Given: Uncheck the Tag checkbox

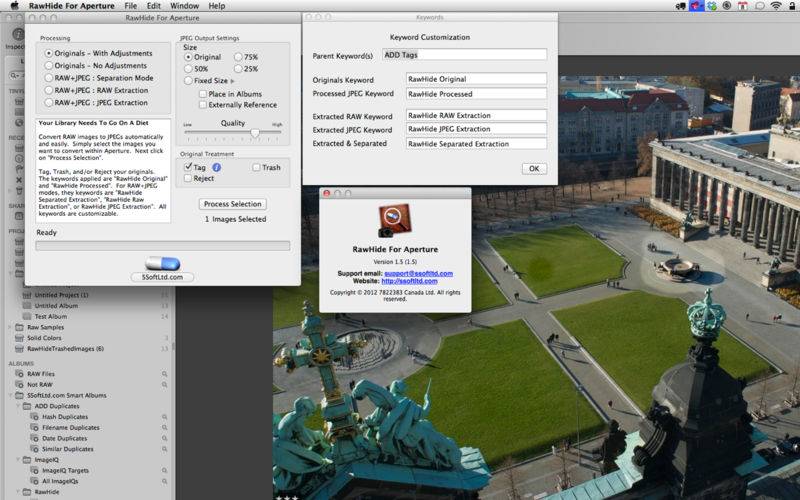Looking at the screenshot, I should (188, 167).
